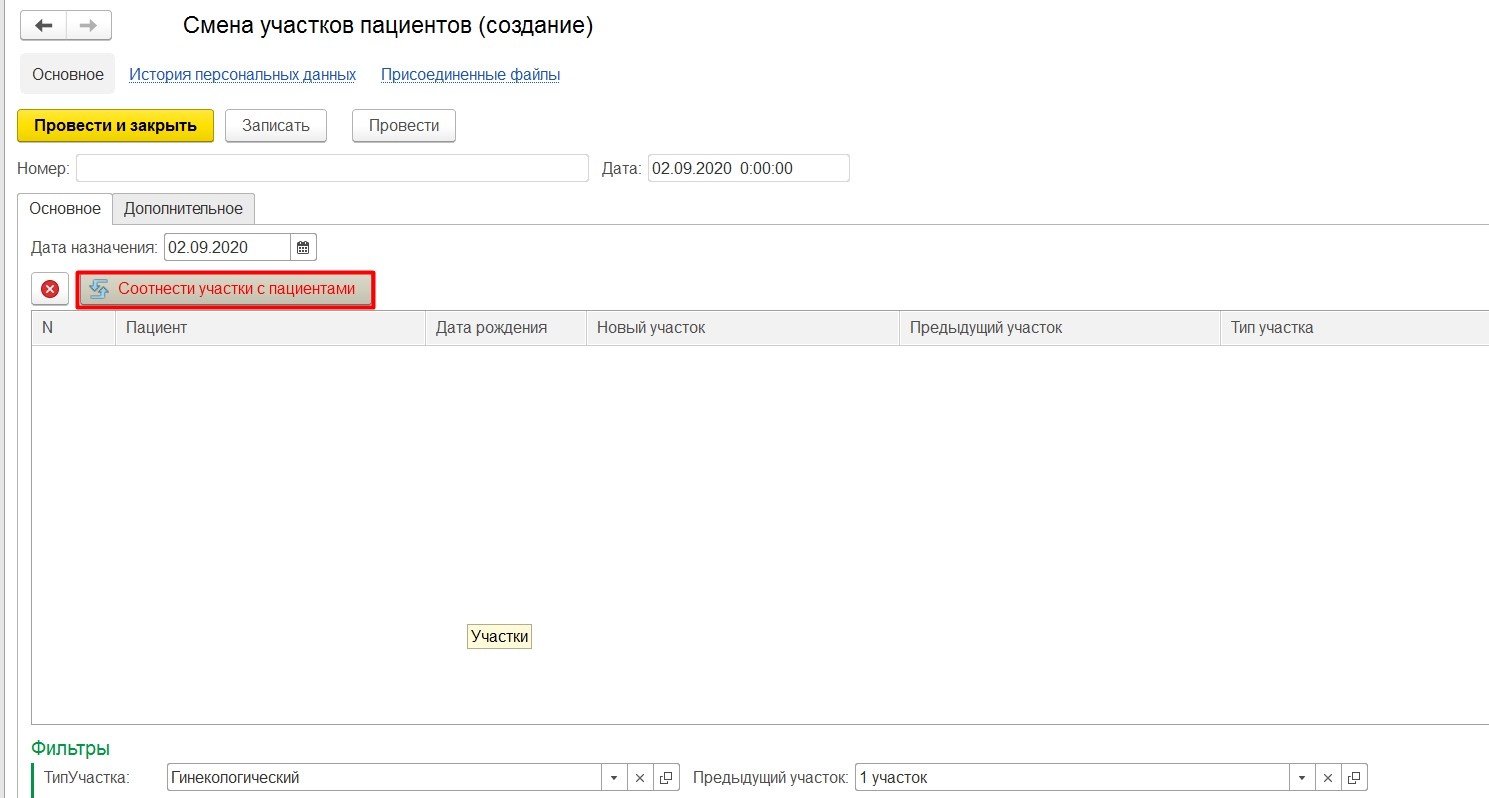Click the Пациент column header
The height and width of the screenshot is (798, 1489).
(270, 328)
